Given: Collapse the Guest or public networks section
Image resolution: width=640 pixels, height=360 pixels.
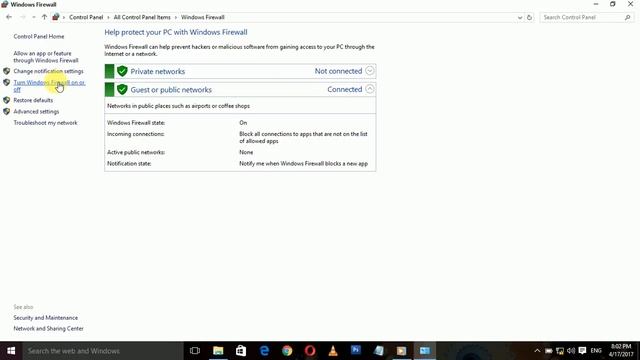Looking at the screenshot, I should [x=369, y=89].
